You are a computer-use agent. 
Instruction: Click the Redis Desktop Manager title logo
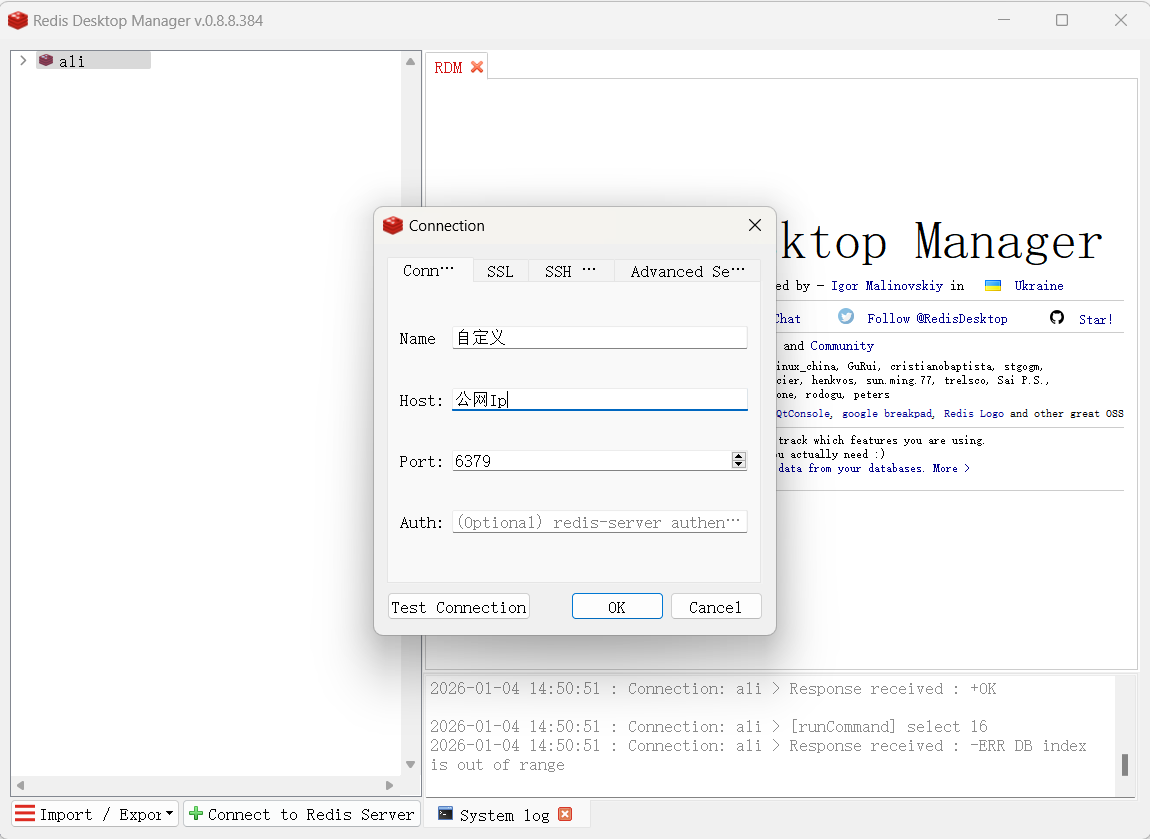click(18, 21)
